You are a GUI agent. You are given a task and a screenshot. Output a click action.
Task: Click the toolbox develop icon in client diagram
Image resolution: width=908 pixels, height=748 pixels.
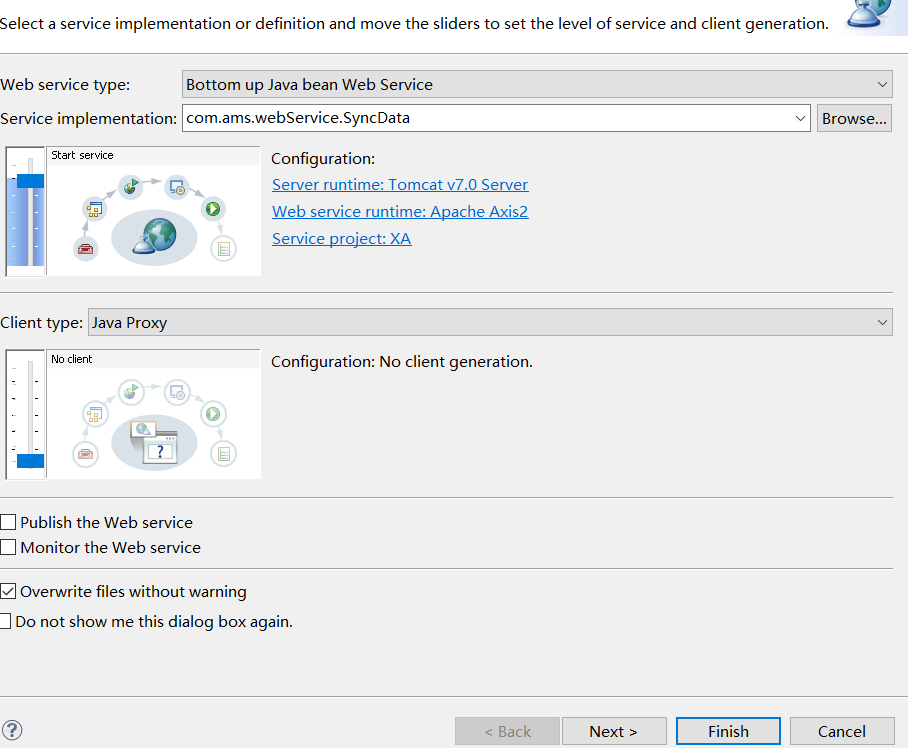click(86, 454)
